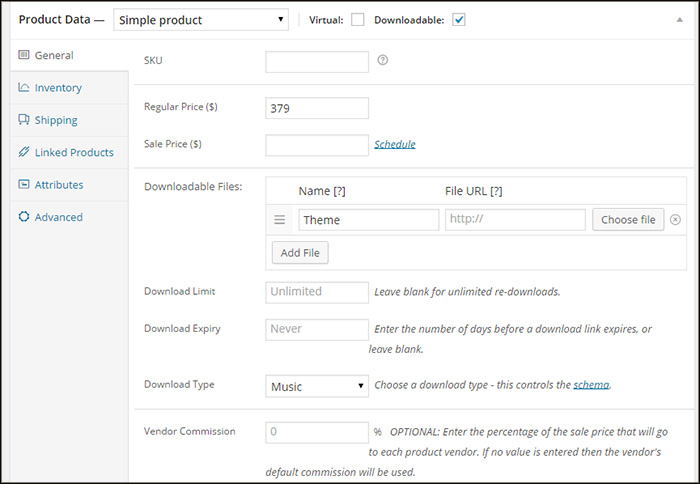Collapse the Product Data panel arrow
The width and height of the screenshot is (700, 484).
[679, 20]
